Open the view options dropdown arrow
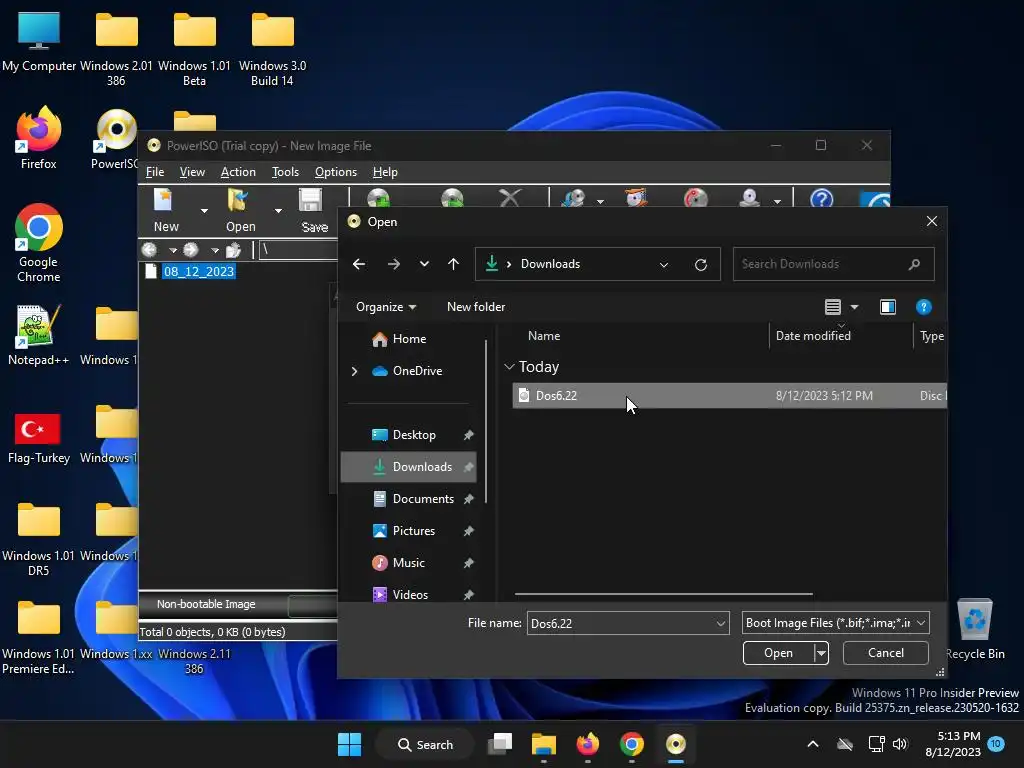Image resolution: width=1024 pixels, height=768 pixels. click(854, 307)
